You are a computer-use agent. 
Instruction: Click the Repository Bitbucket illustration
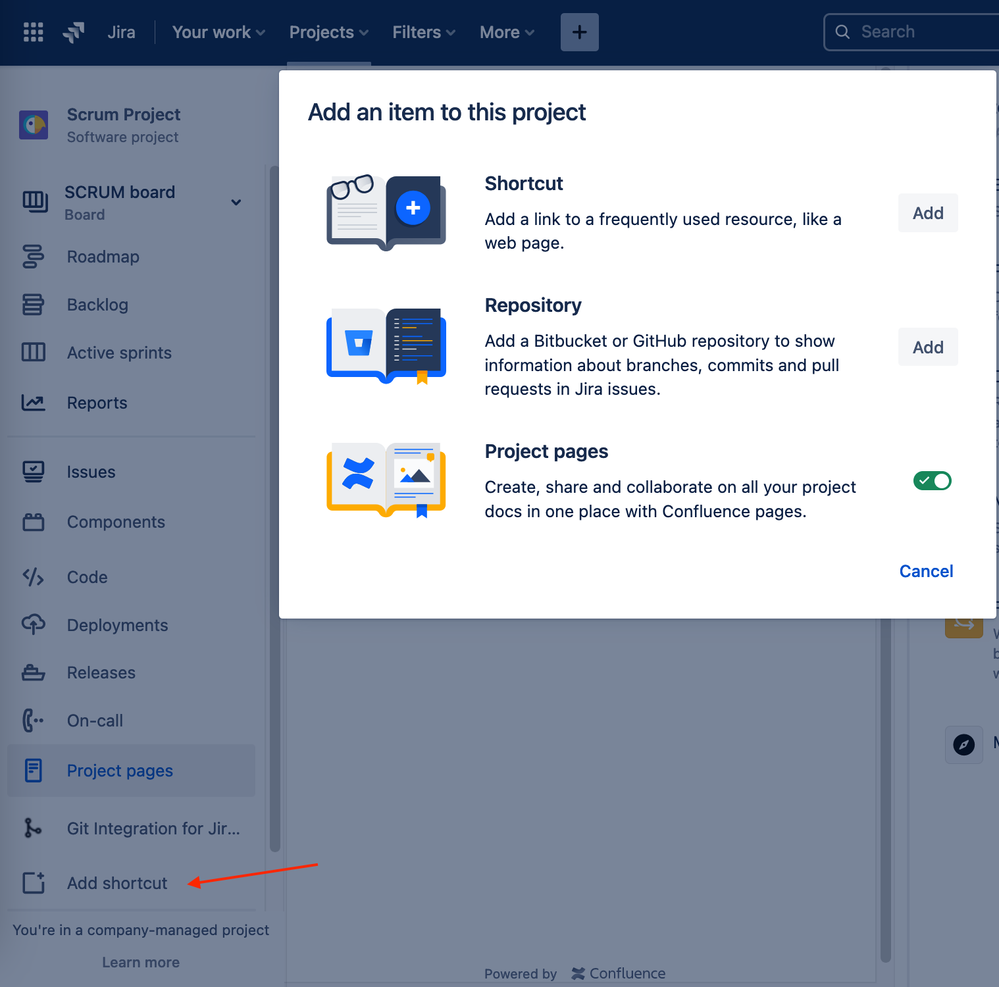(x=386, y=346)
